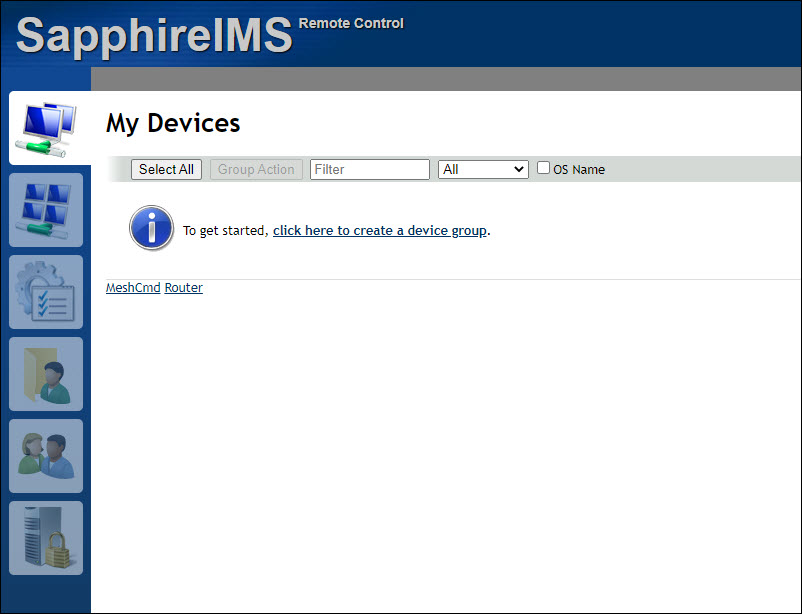Follow the create a device group link
802x614 pixels.
(379, 230)
